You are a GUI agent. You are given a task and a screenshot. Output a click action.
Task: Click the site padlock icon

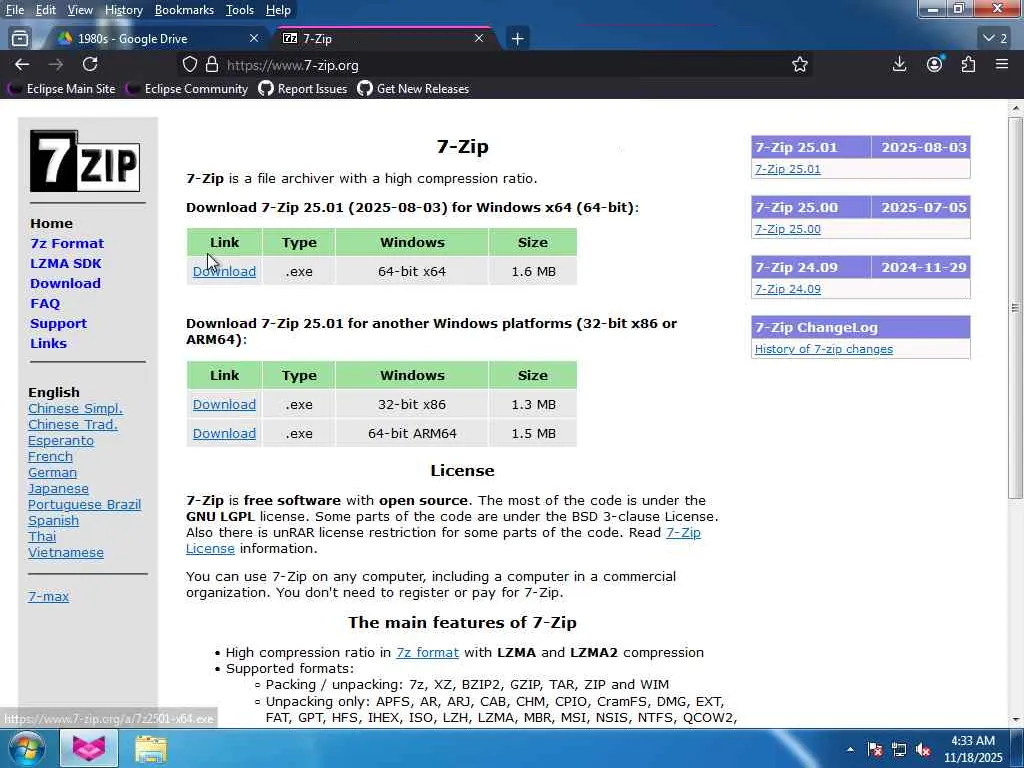212,65
